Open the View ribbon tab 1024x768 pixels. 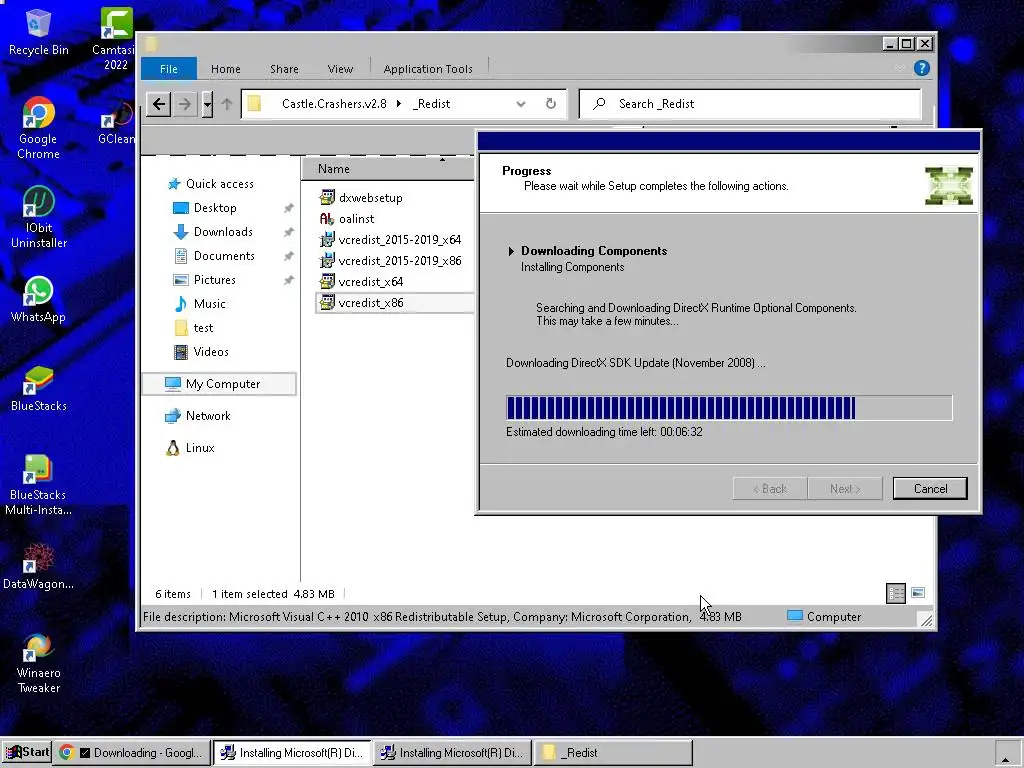click(340, 69)
